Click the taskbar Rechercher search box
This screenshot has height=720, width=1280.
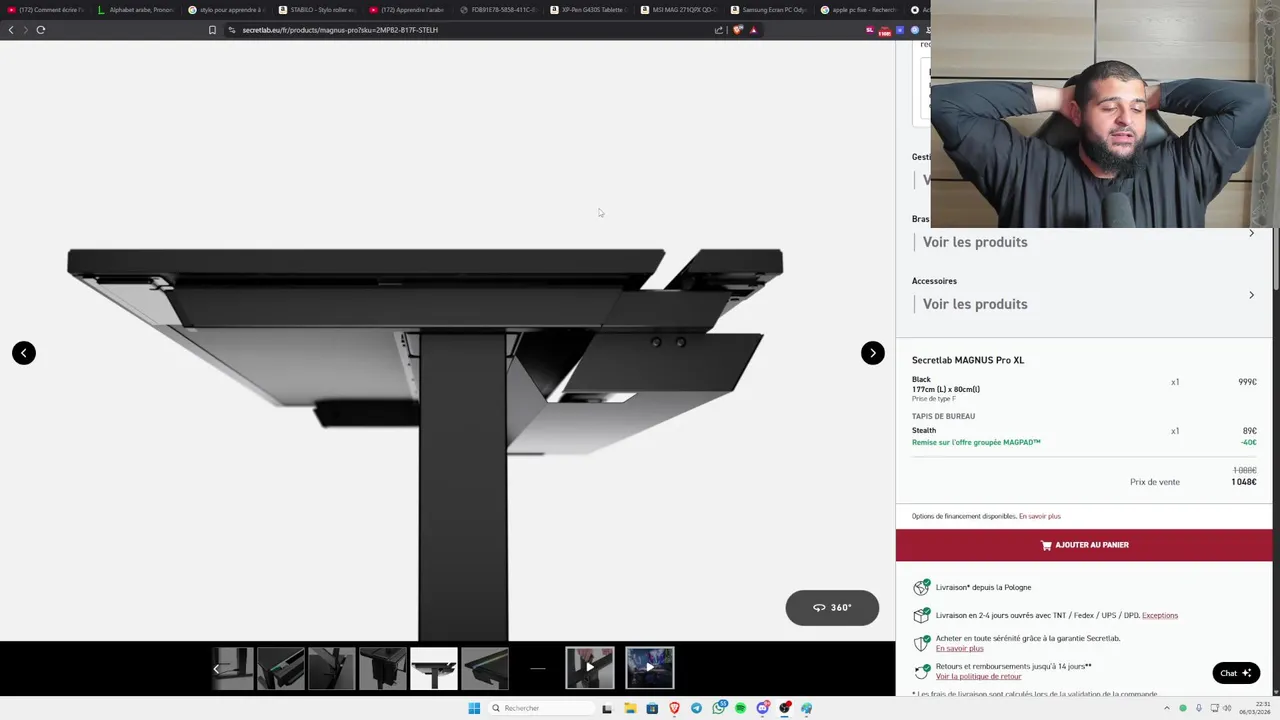click(x=541, y=708)
